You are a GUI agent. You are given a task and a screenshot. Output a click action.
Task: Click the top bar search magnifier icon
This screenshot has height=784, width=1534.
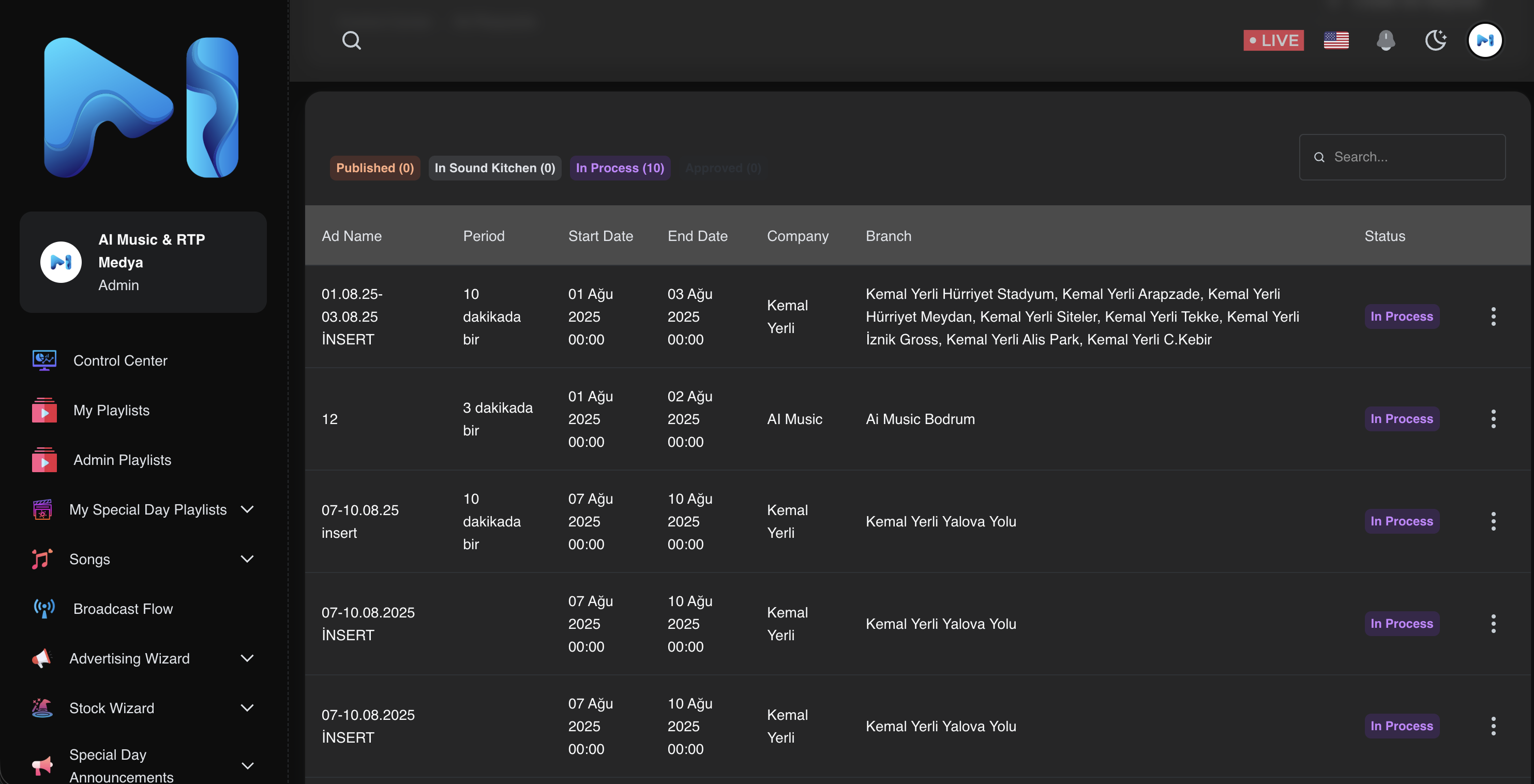tap(351, 40)
